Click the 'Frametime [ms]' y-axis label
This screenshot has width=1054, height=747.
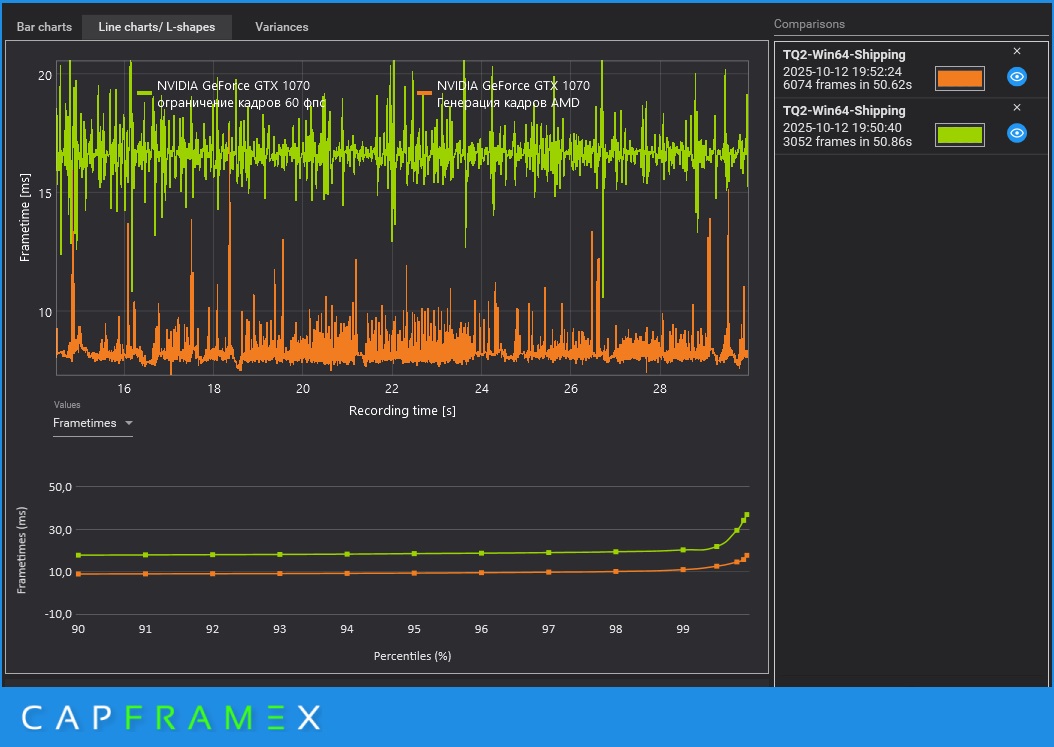pos(25,217)
